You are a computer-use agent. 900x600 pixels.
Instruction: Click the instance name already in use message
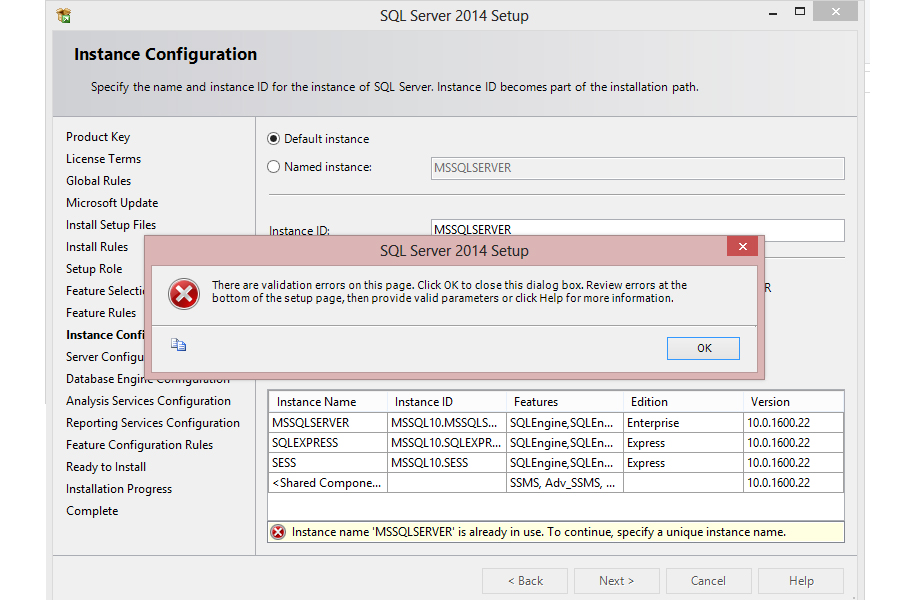[x=538, y=532]
